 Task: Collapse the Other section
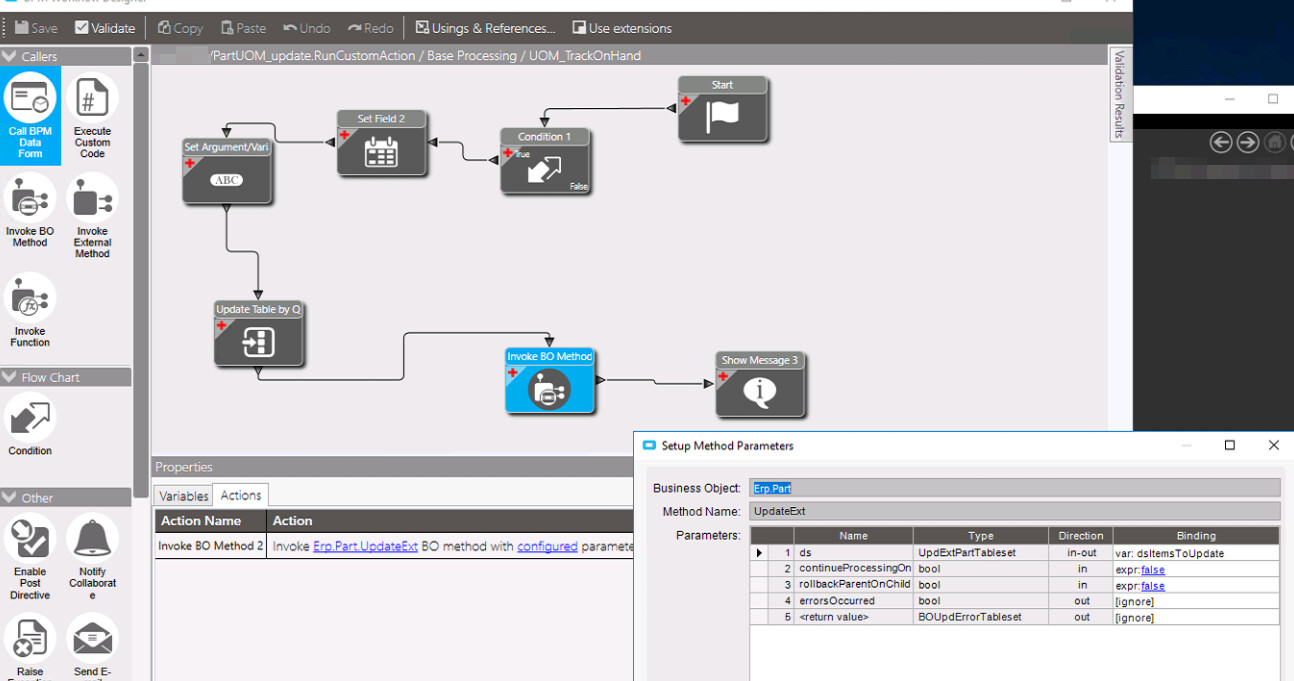tap(10, 498)
